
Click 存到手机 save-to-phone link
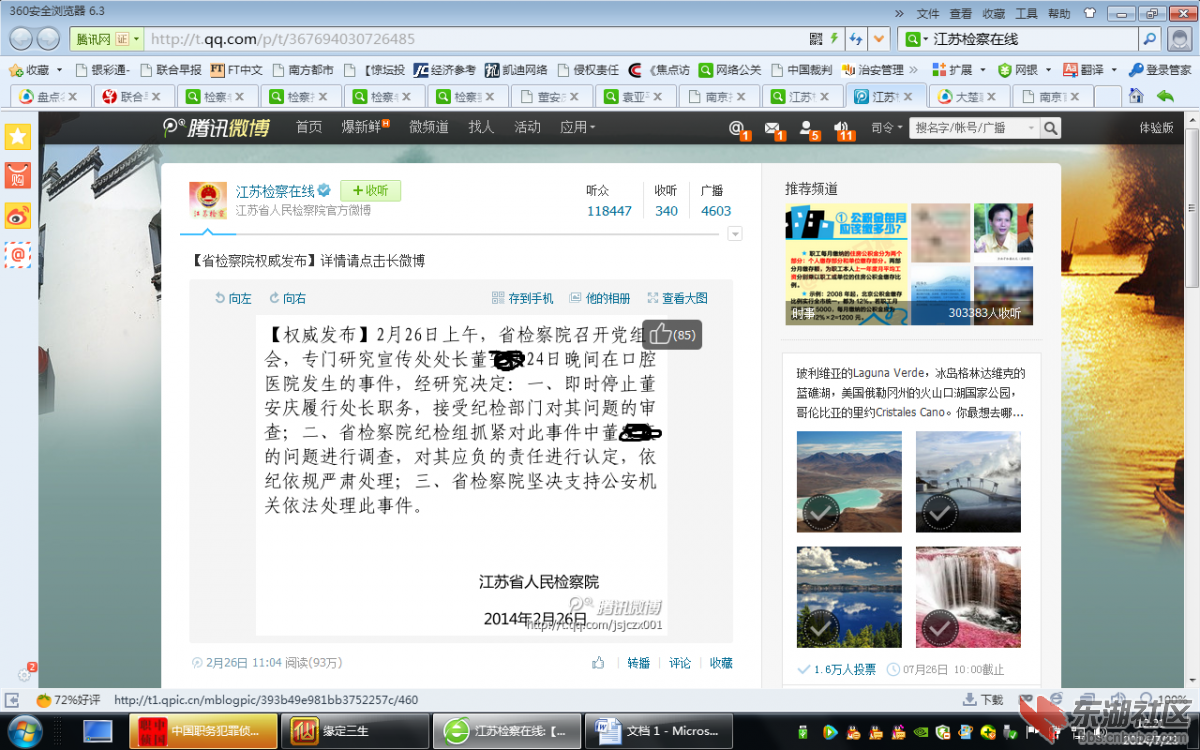[523, 298]
